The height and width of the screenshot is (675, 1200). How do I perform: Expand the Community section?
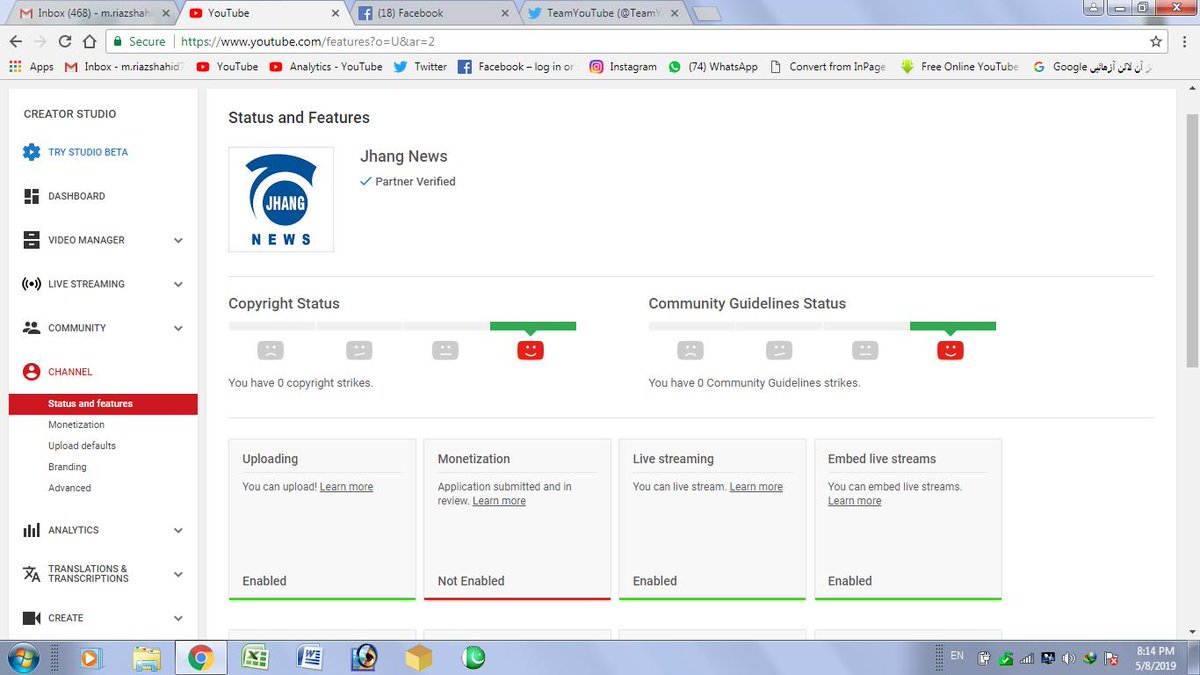coord(178,328)
